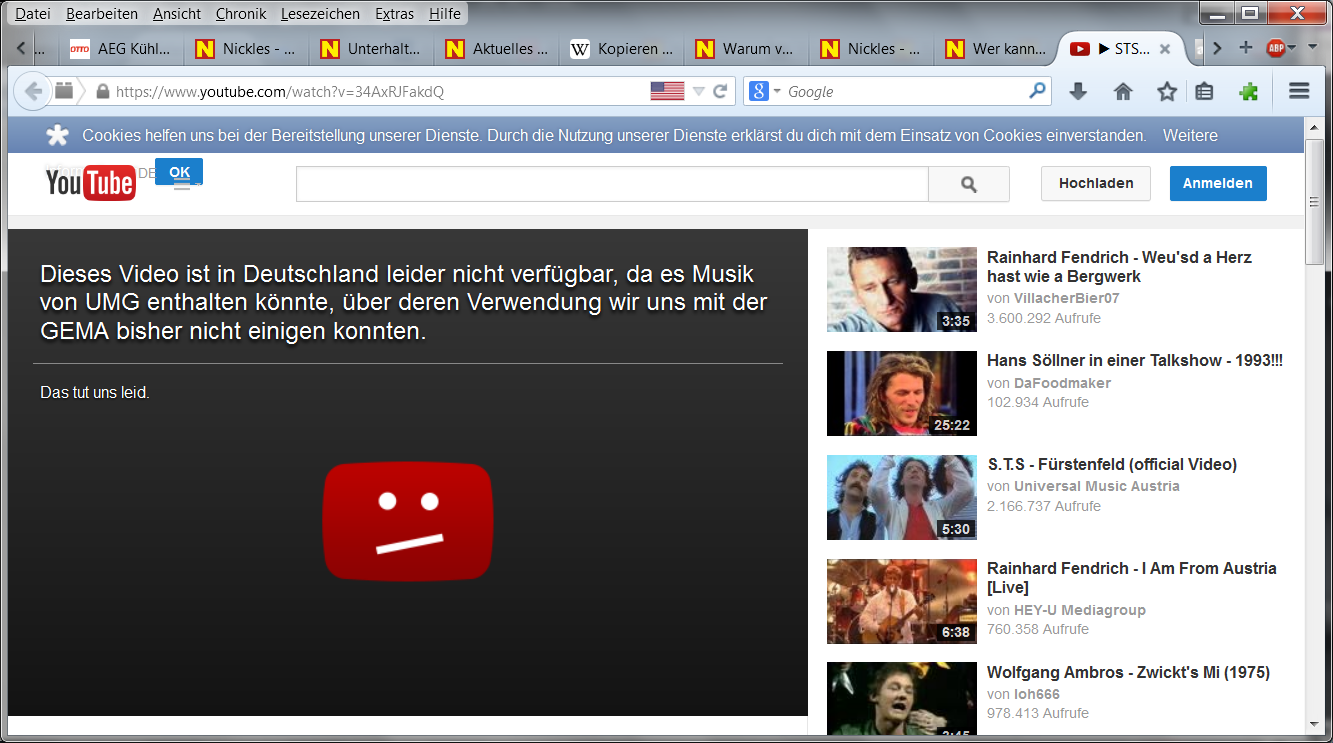Image resolution: width=1333 pixels, height=743 pixels.
Task: Open Wolfgang Ambros - Zwickt's Mi (1975) title
Action: [x=1128, y=672]
